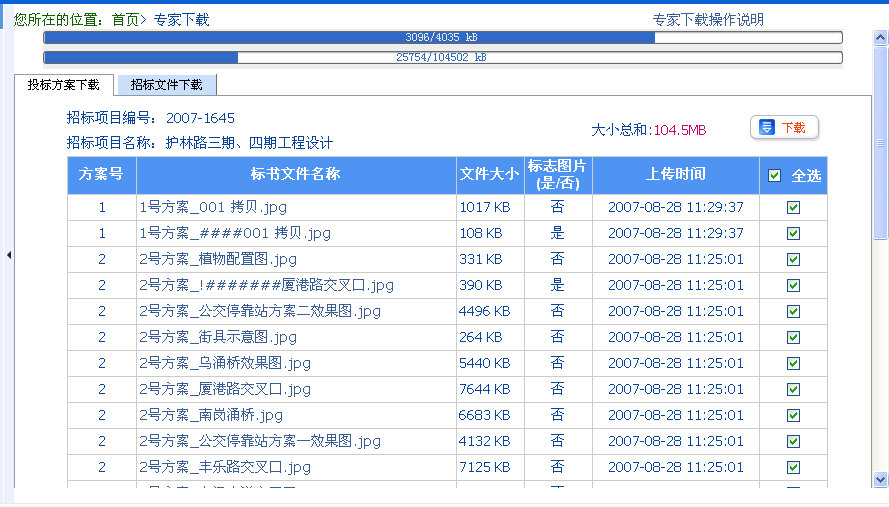Click the file size 390 KB
The width and height of the screenshot is (889, 507).
pyautogui.click(x=481, y=286)
